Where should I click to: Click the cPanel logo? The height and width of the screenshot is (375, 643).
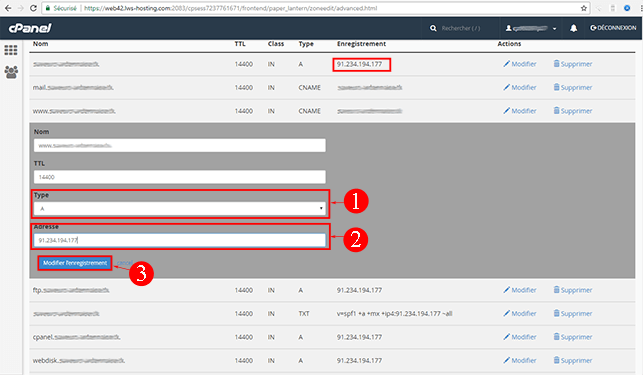point(30,28)
